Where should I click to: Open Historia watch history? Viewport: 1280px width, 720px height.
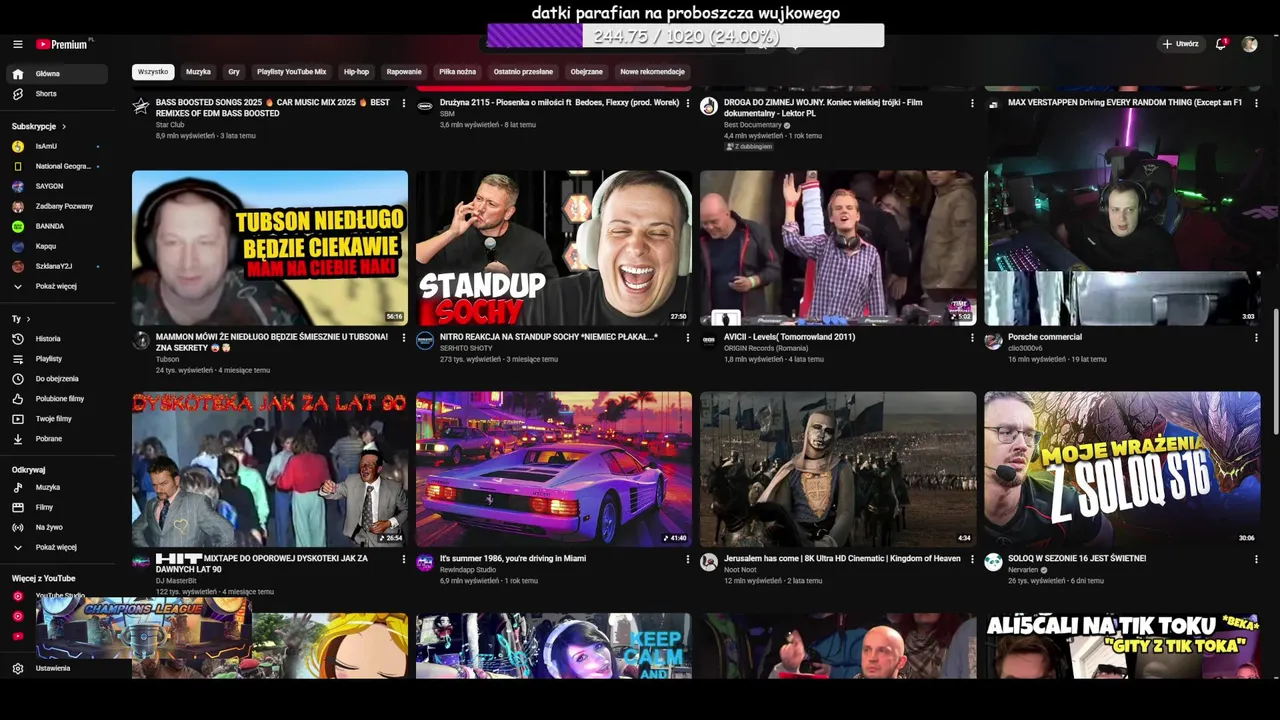(x=56, y=339)
